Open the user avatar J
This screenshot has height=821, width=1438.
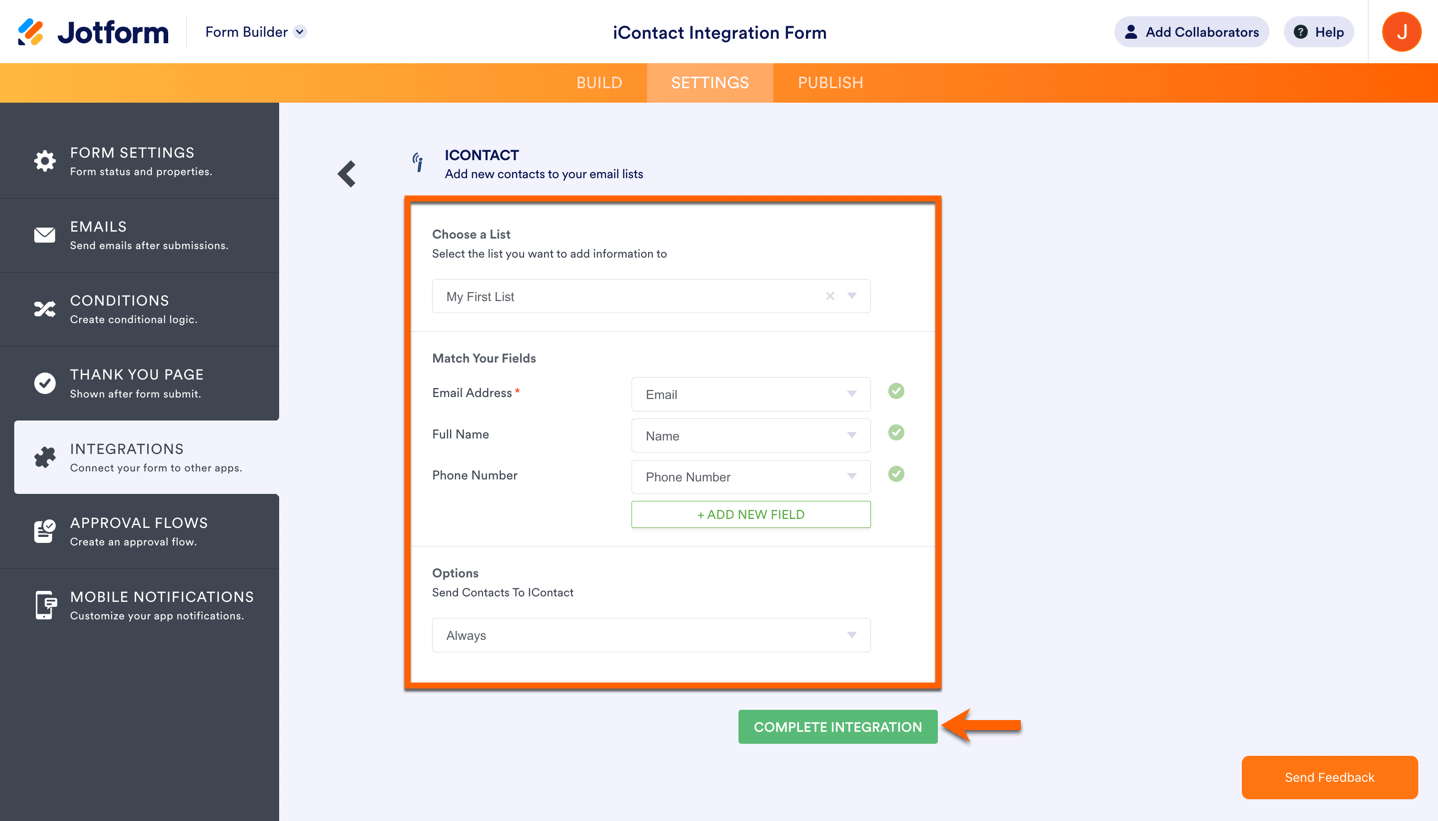point(1401,32)
